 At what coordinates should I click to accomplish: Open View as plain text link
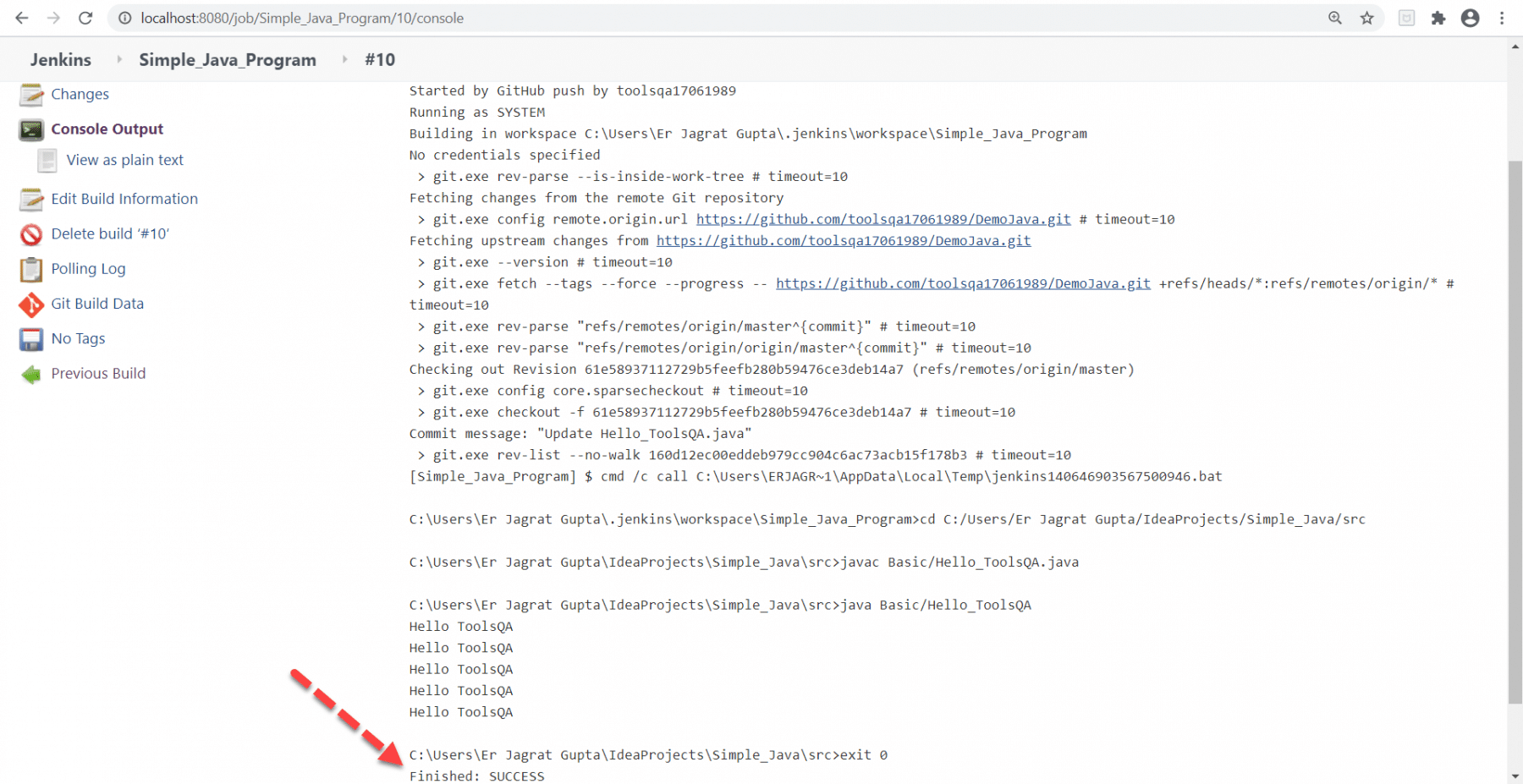click(124, 160)
